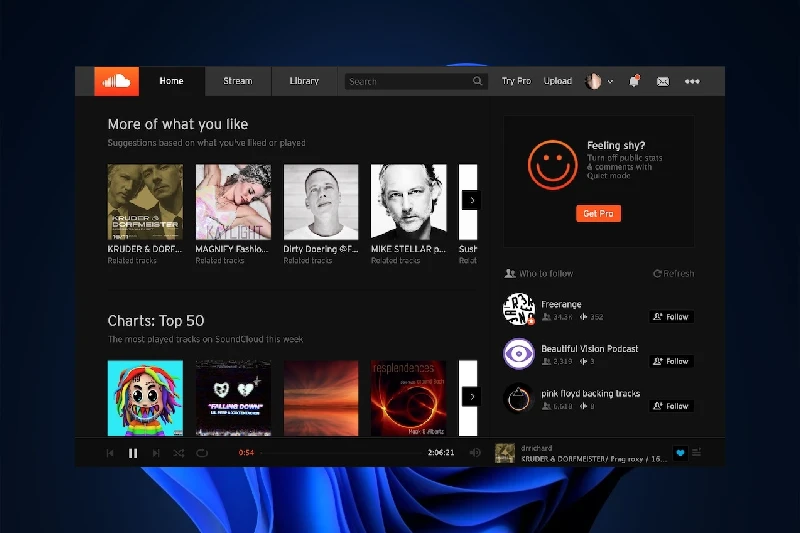Click the Dirty Doering track title
Screen dimensions: 800x533
pyautogui.click(x=321, y=249)
